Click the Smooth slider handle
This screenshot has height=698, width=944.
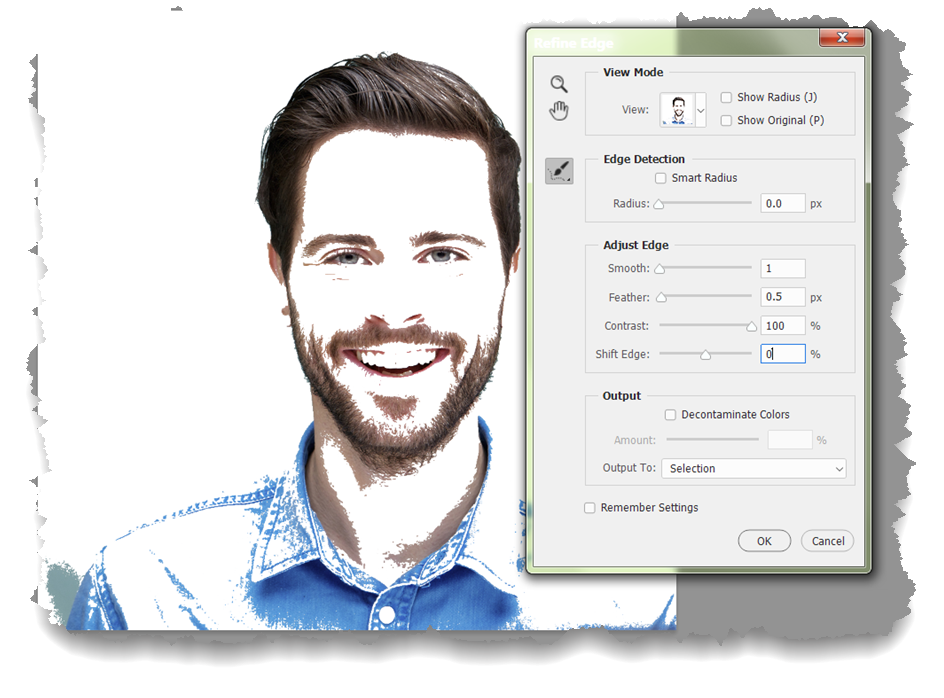pyautogui.click(x=659, y=269)
